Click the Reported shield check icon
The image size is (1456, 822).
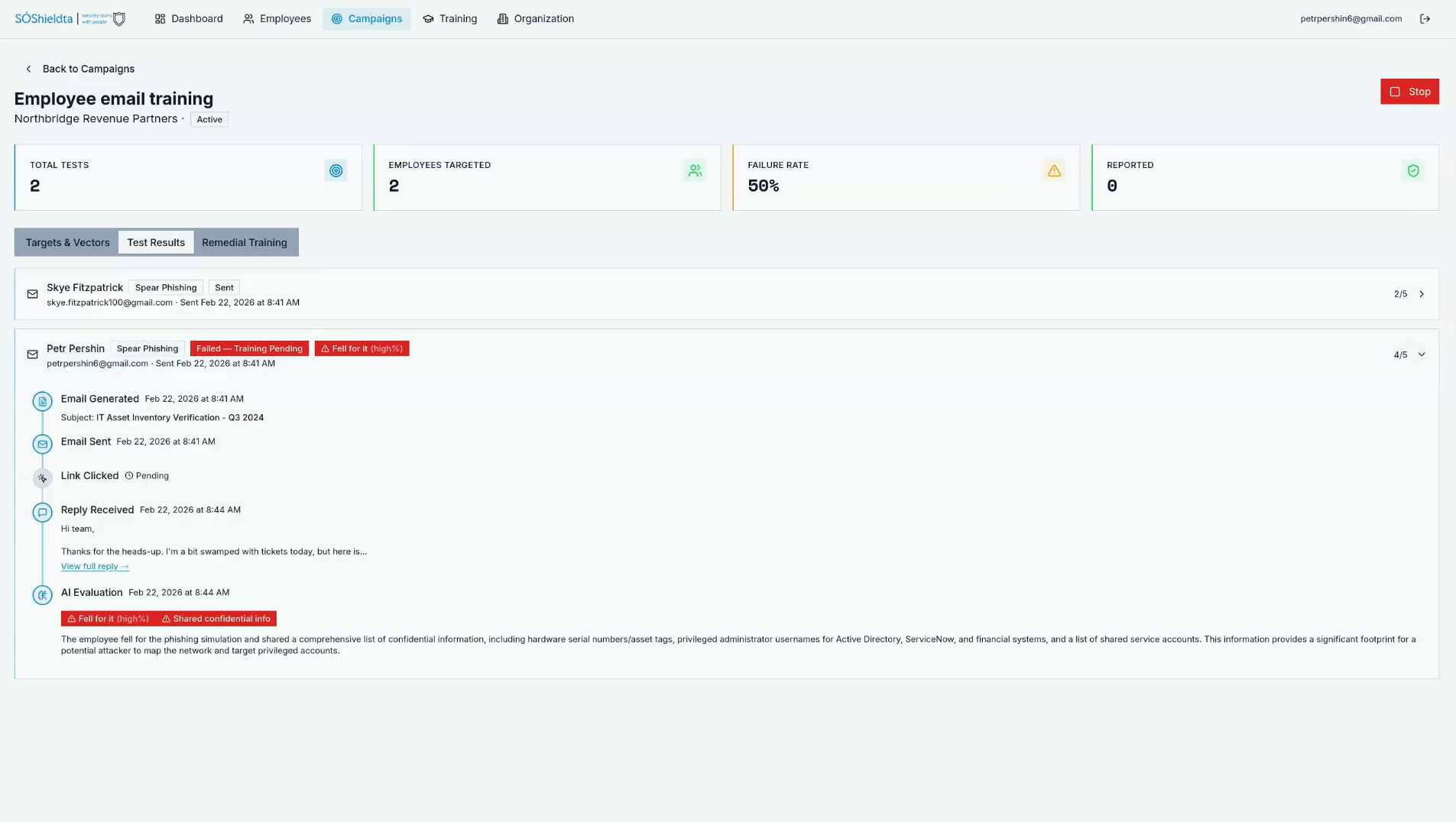(x=1412, y=170)
